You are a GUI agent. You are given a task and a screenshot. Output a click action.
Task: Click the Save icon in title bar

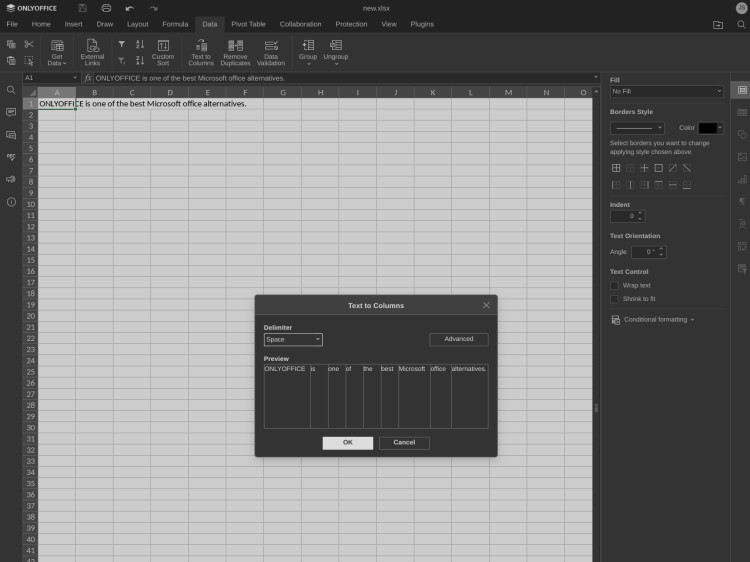pos(82,8)
